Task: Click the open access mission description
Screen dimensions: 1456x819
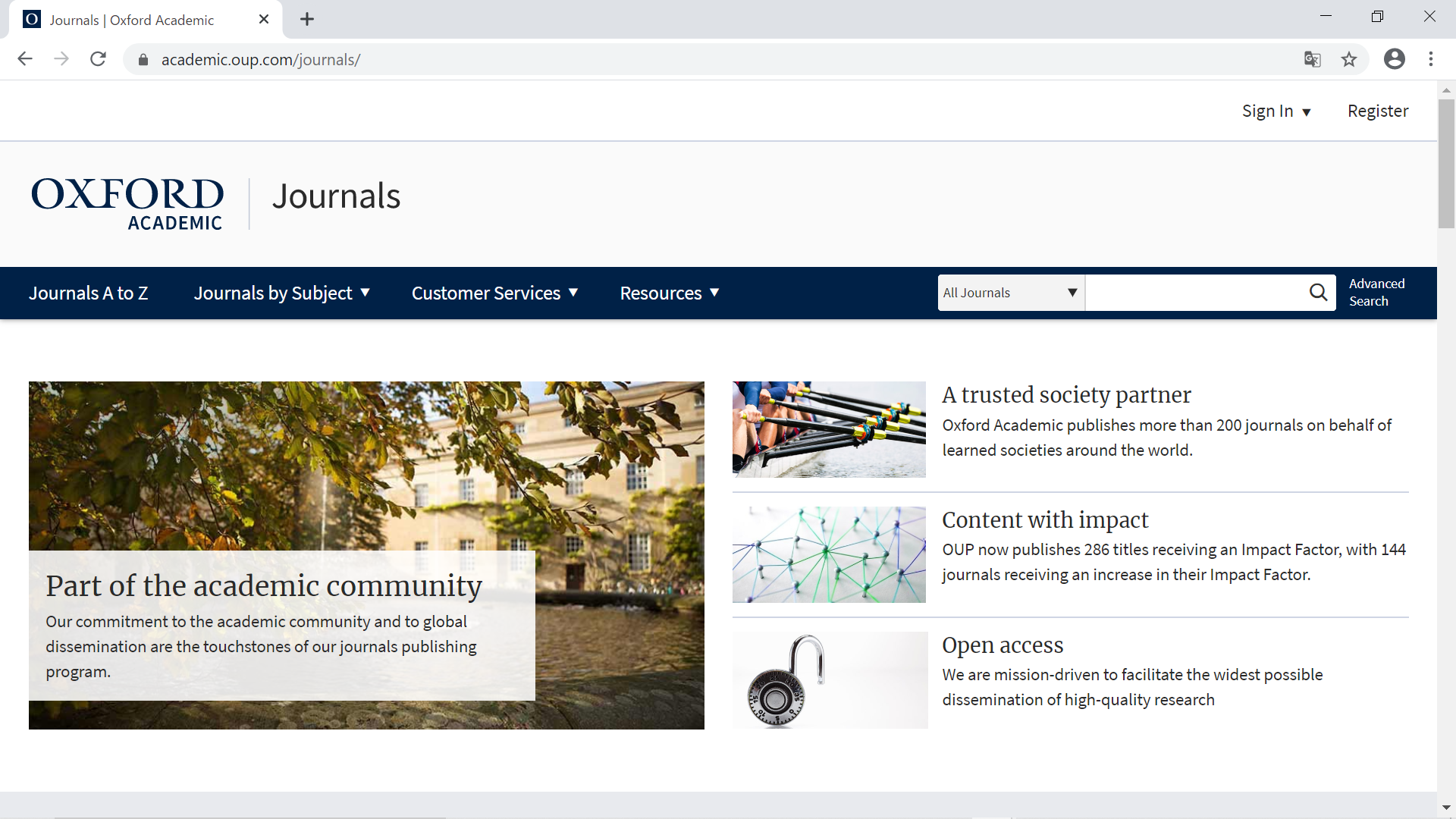Action: 1132,688
